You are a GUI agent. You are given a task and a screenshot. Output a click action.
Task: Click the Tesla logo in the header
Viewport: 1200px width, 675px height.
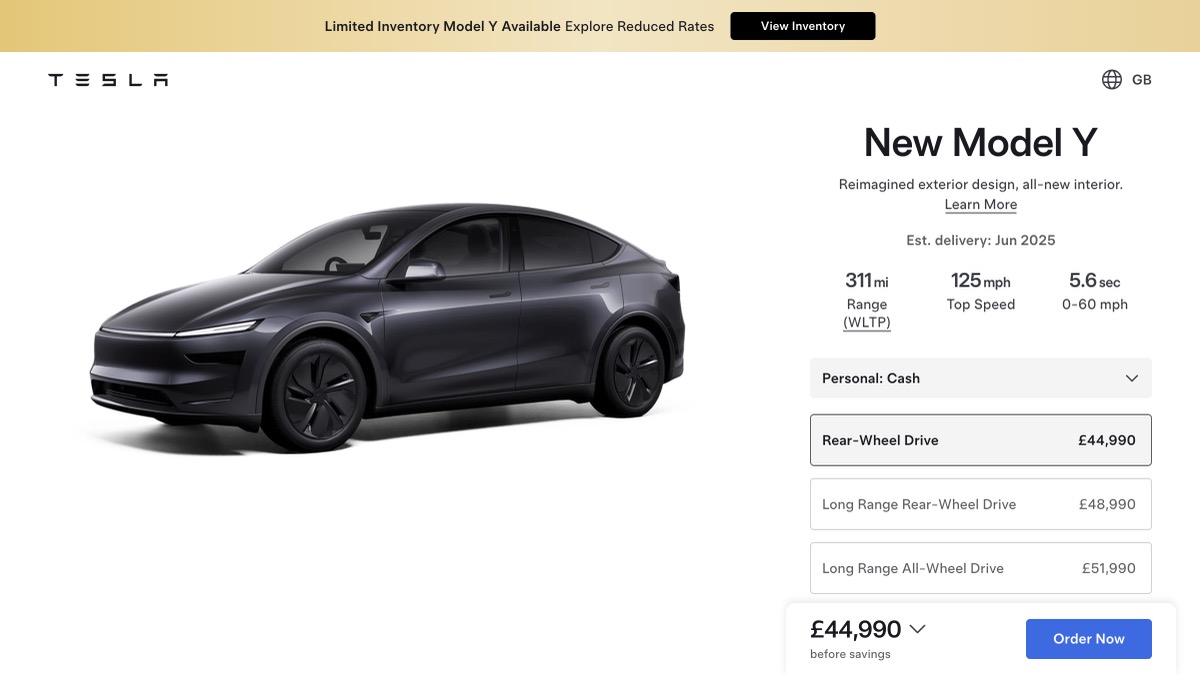pyautogui.click(x=108, y=80)
